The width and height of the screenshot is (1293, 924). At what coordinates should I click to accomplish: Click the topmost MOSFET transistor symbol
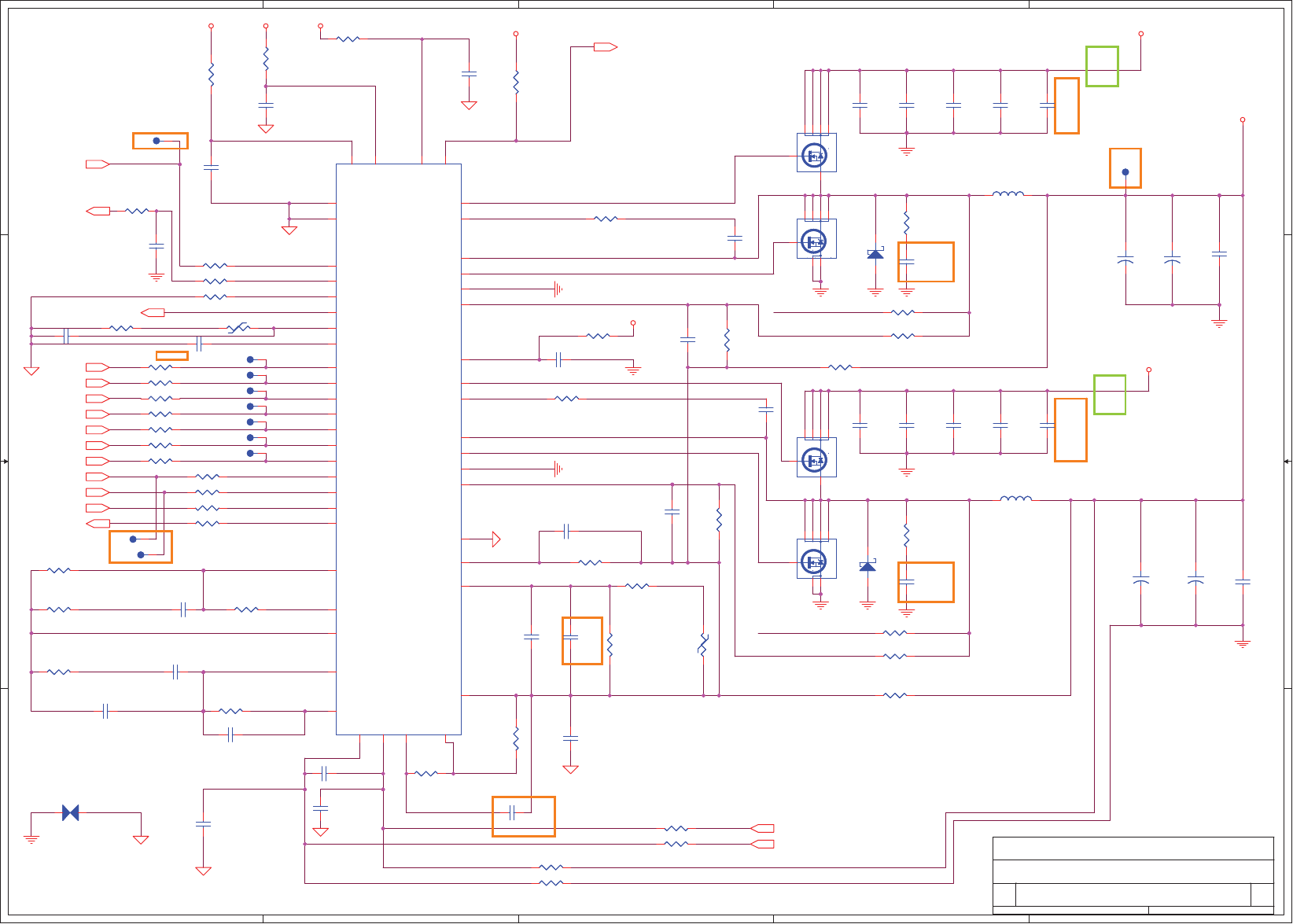(816, 153)
